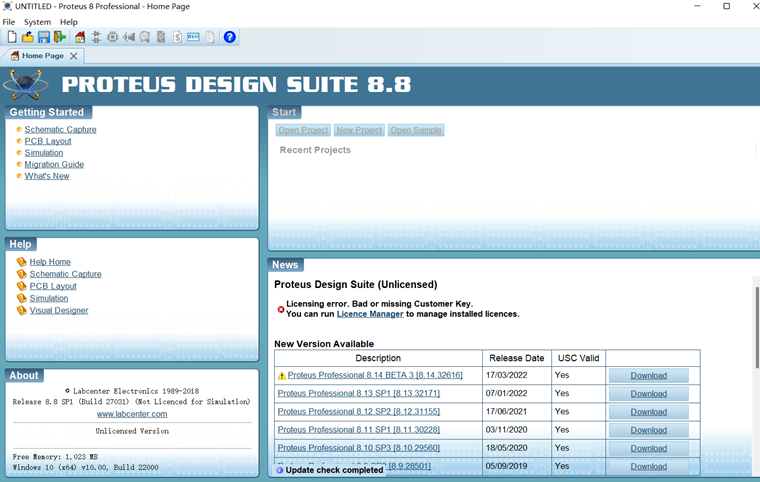Open Simulation link in Help panel
This screenshot has height=482, width=760.
[x=49, y=298]
